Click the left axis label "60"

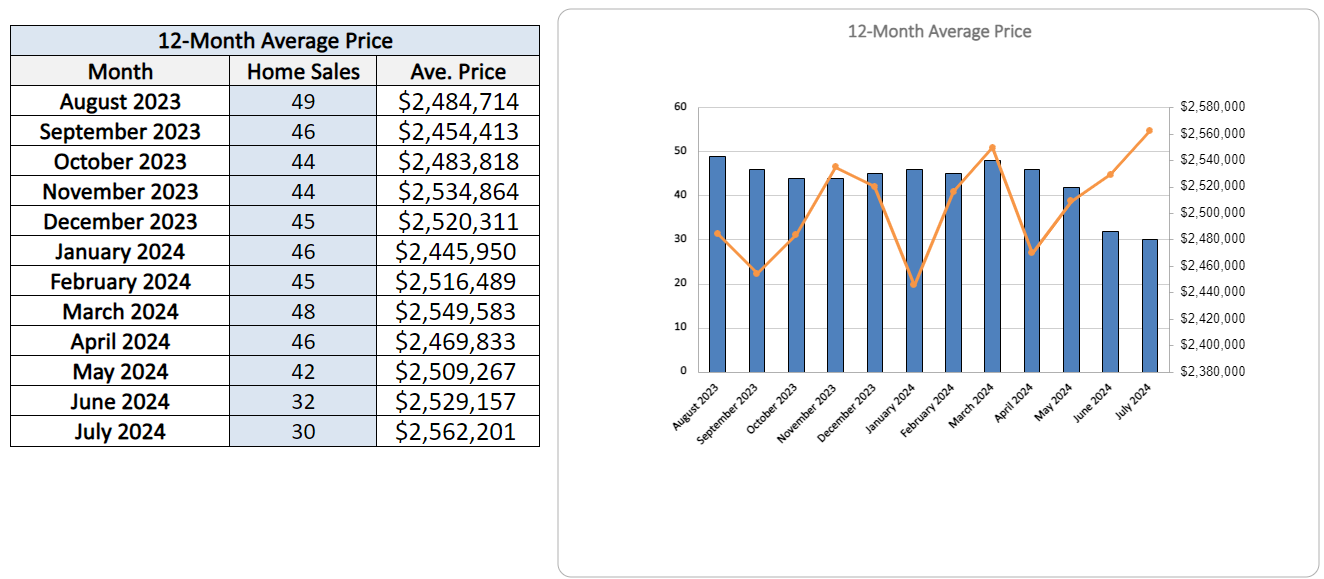pos(681,106)
